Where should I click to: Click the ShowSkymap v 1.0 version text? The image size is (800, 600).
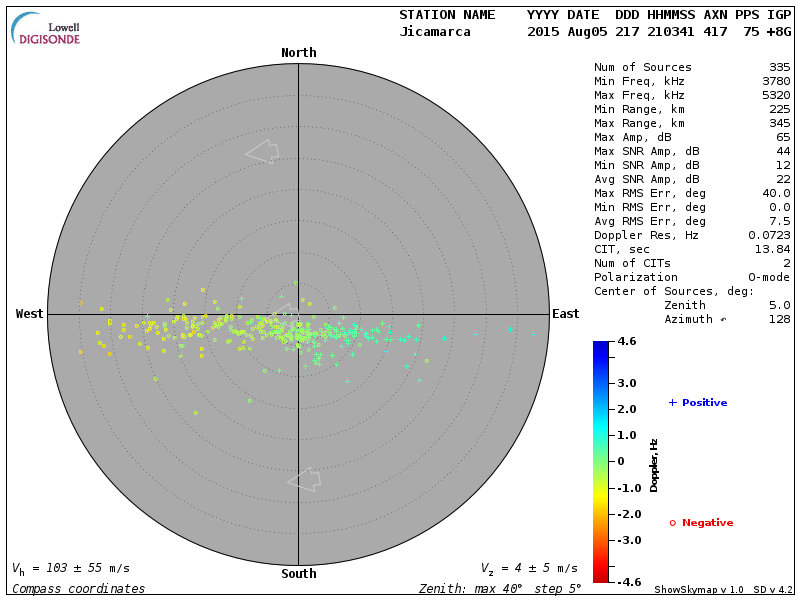click(698, 590)
